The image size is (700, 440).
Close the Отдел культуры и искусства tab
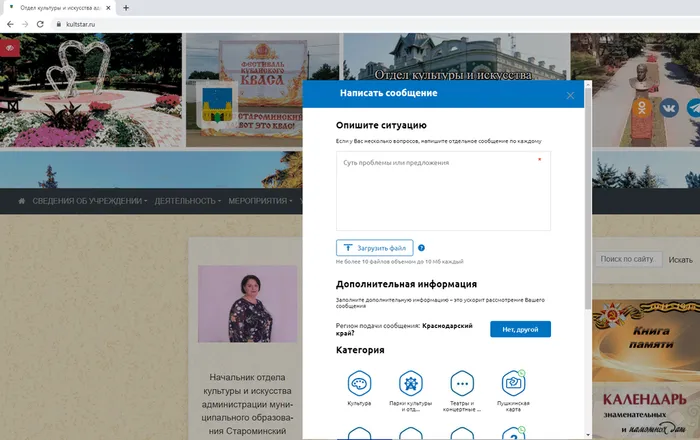click(x=108, y=8)
